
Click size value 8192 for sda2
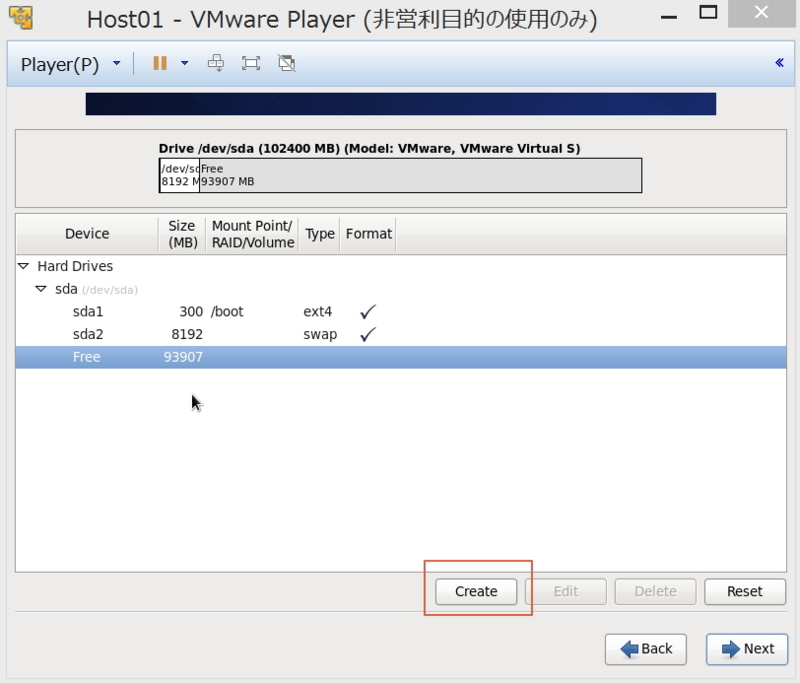187,334
